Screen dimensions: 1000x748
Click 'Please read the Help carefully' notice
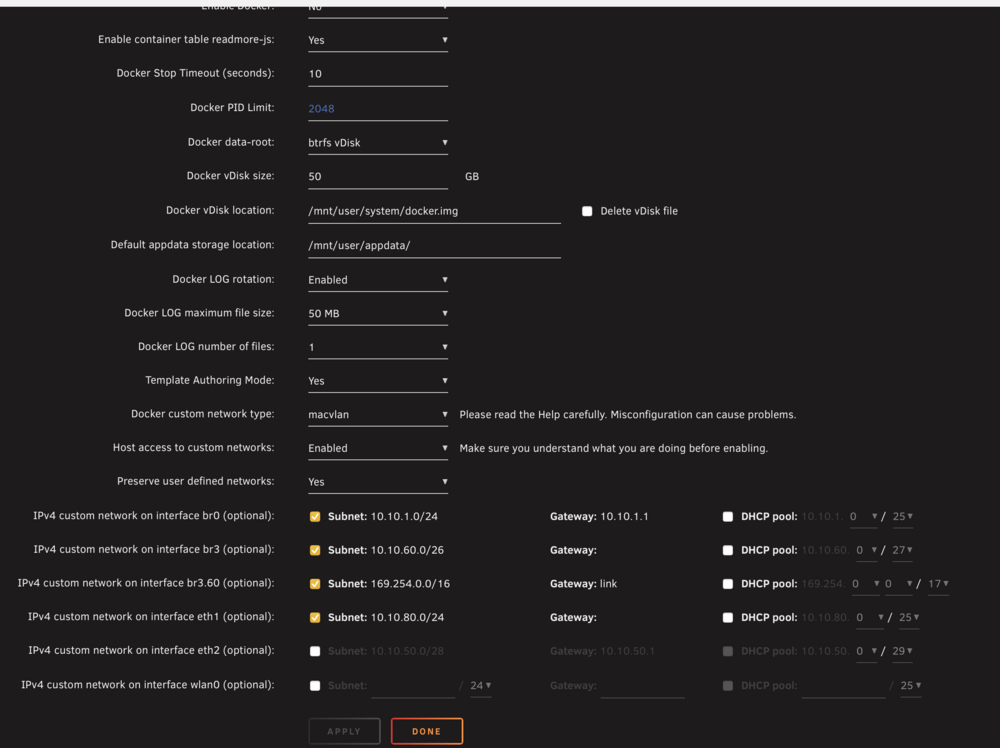click(x=628, y=414)
